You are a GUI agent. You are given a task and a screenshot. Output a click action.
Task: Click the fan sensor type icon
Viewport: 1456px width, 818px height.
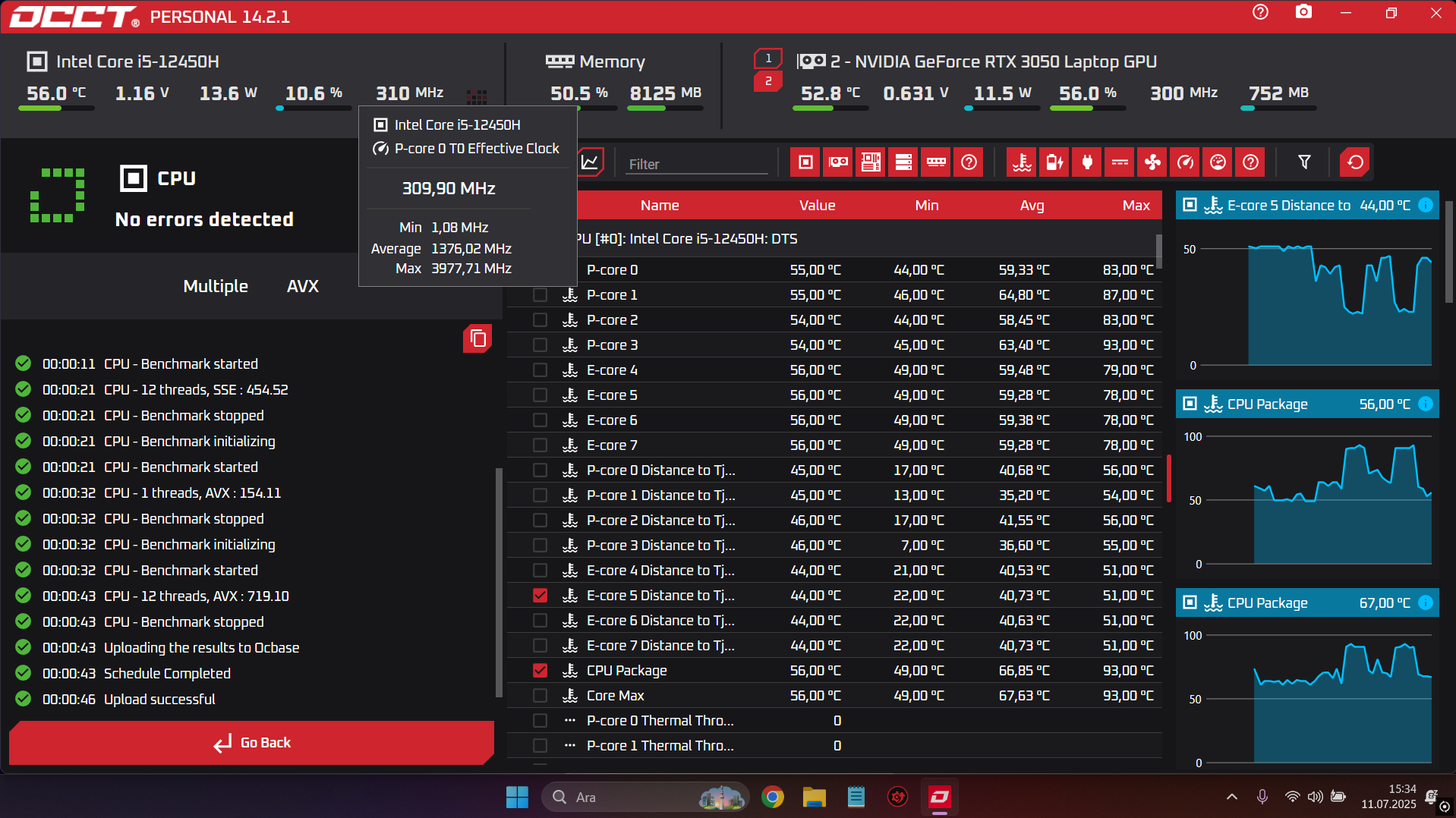(1152, 162)
